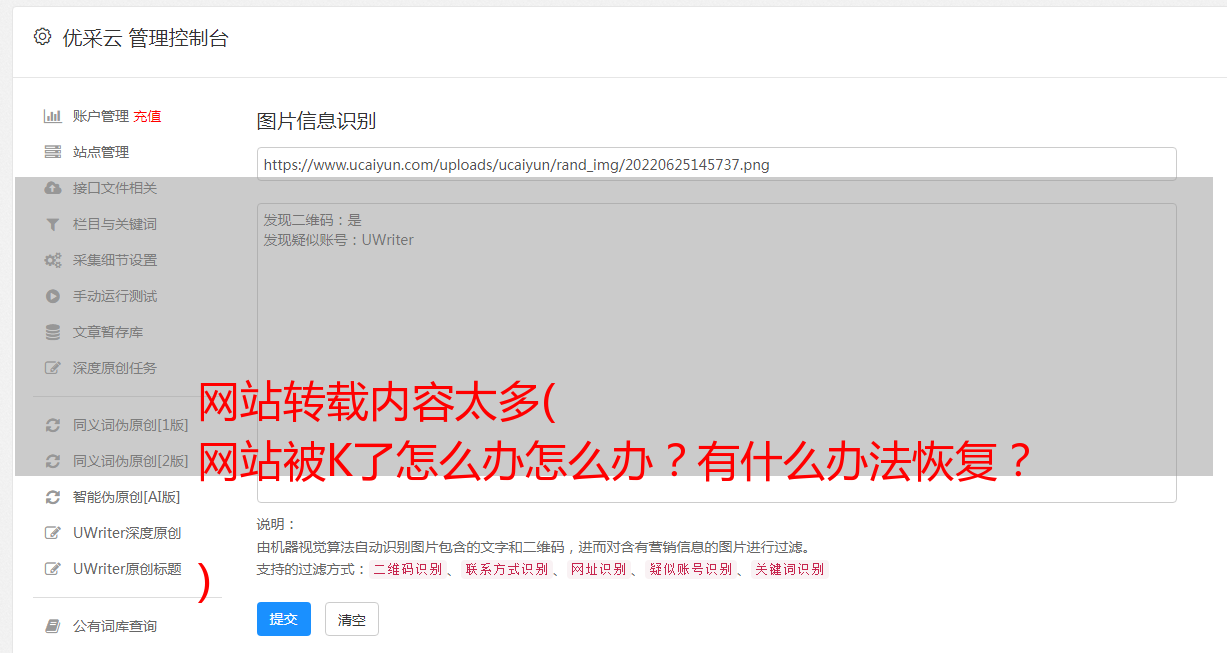This screenshot has width=1227, height=653.
Task: Click the database icon beside 文章暂存库
Action: (53, 332)
